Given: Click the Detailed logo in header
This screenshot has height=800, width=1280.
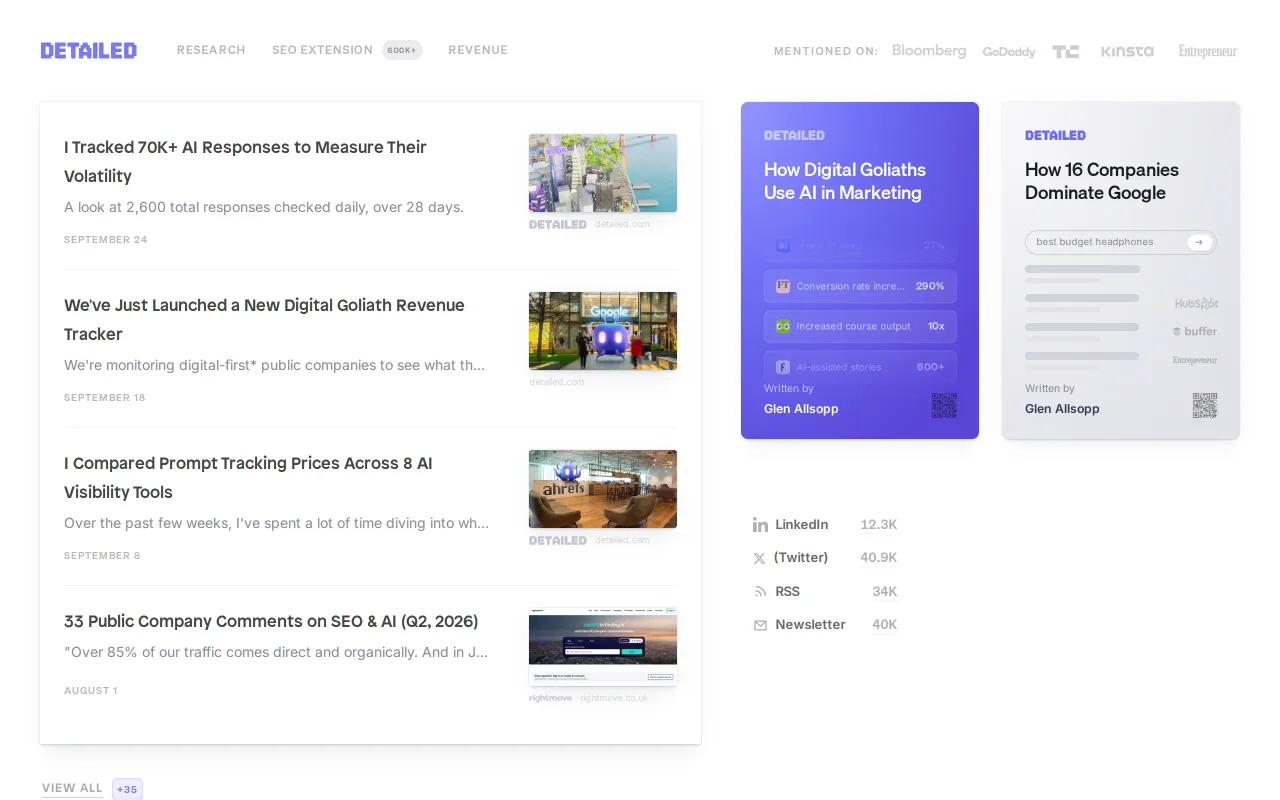Looking at the screenshot, I should 88,50.
